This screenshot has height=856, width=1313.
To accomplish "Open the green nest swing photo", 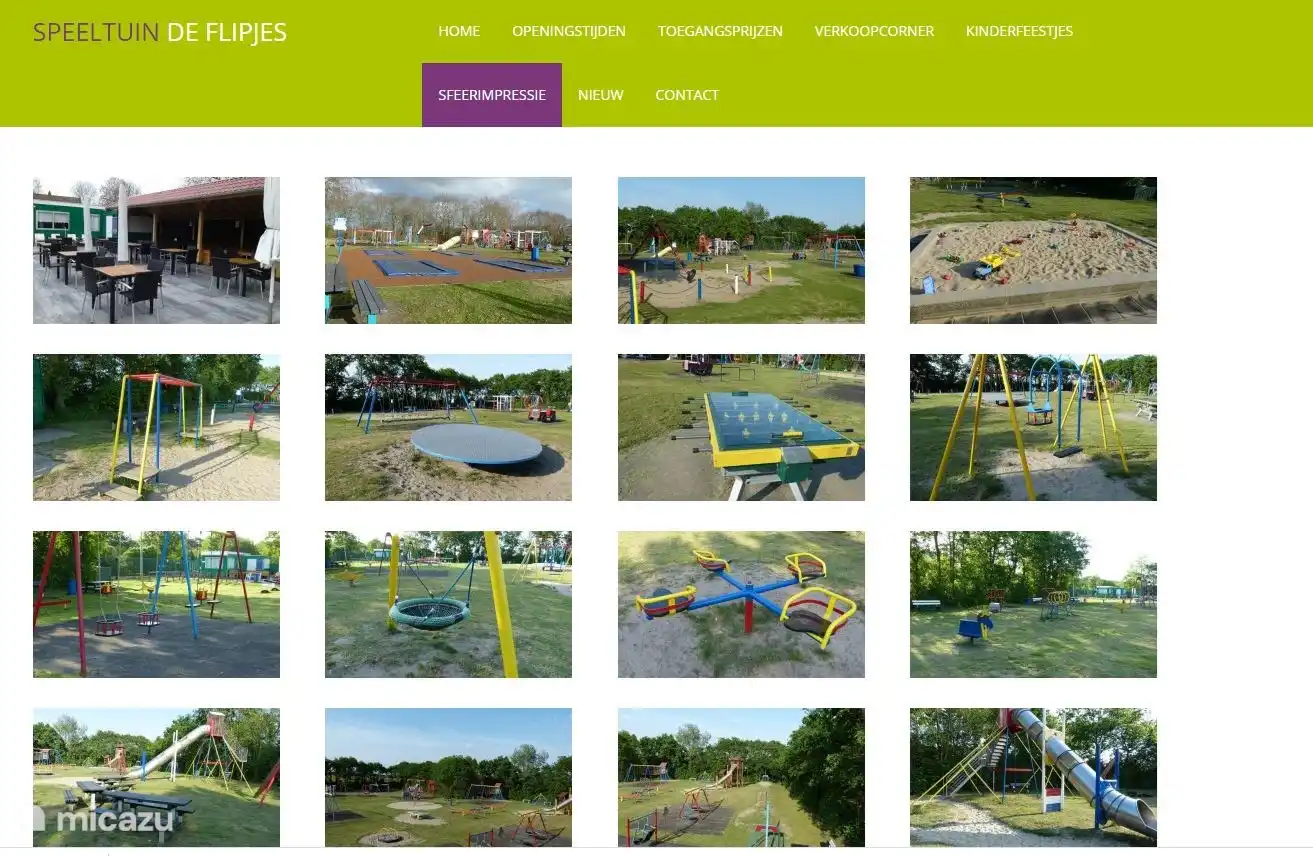I will click(x=448, y=604).
